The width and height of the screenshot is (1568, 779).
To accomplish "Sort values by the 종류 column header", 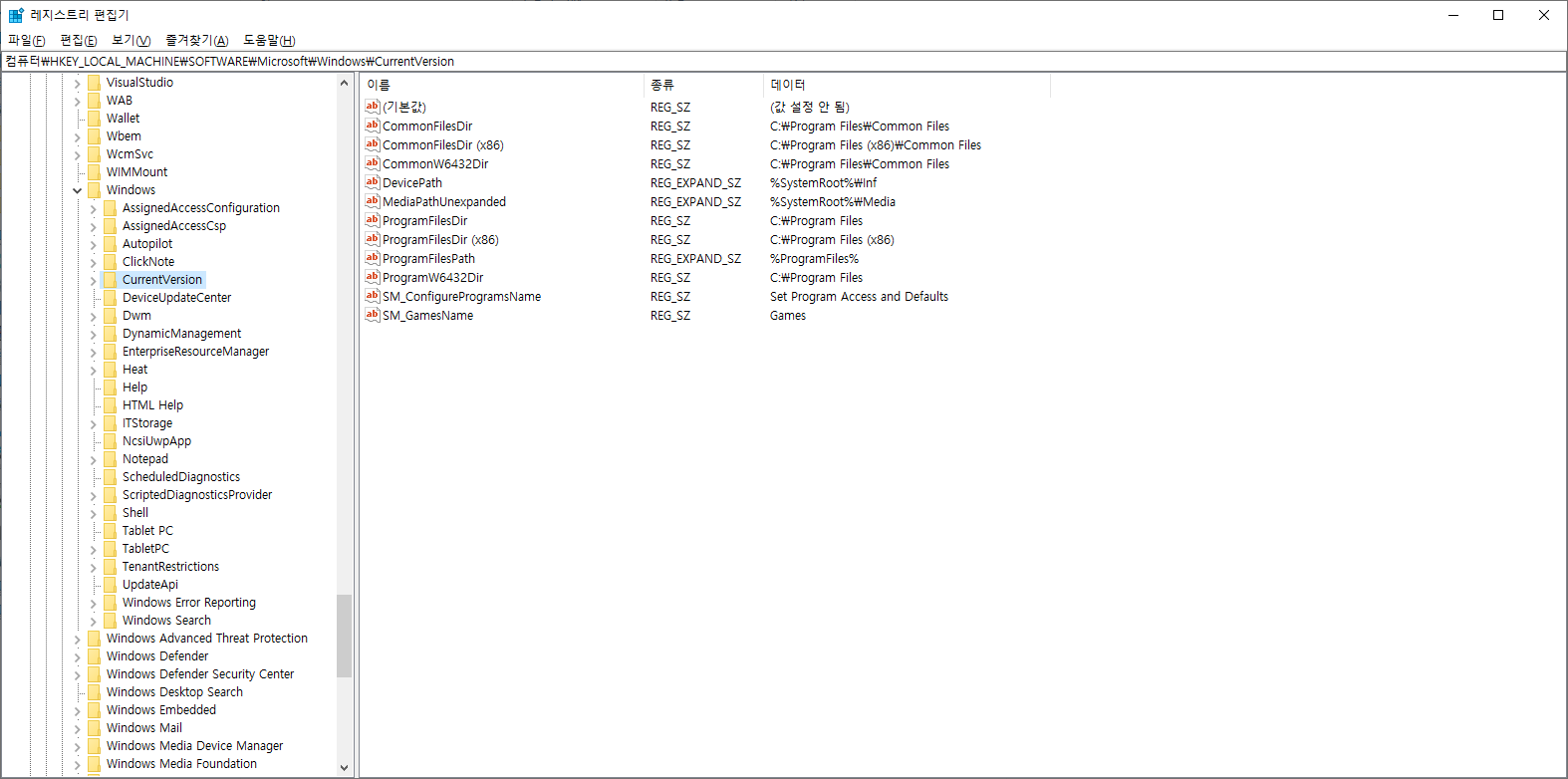I will click(x=703, y=85).
